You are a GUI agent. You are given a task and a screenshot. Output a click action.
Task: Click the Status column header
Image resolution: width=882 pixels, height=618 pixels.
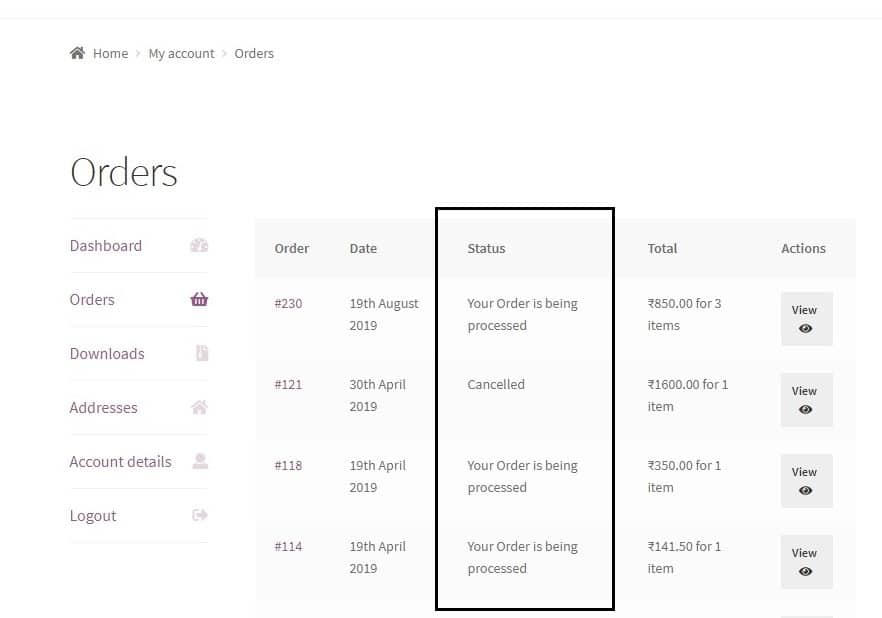(x=486, y=249)
